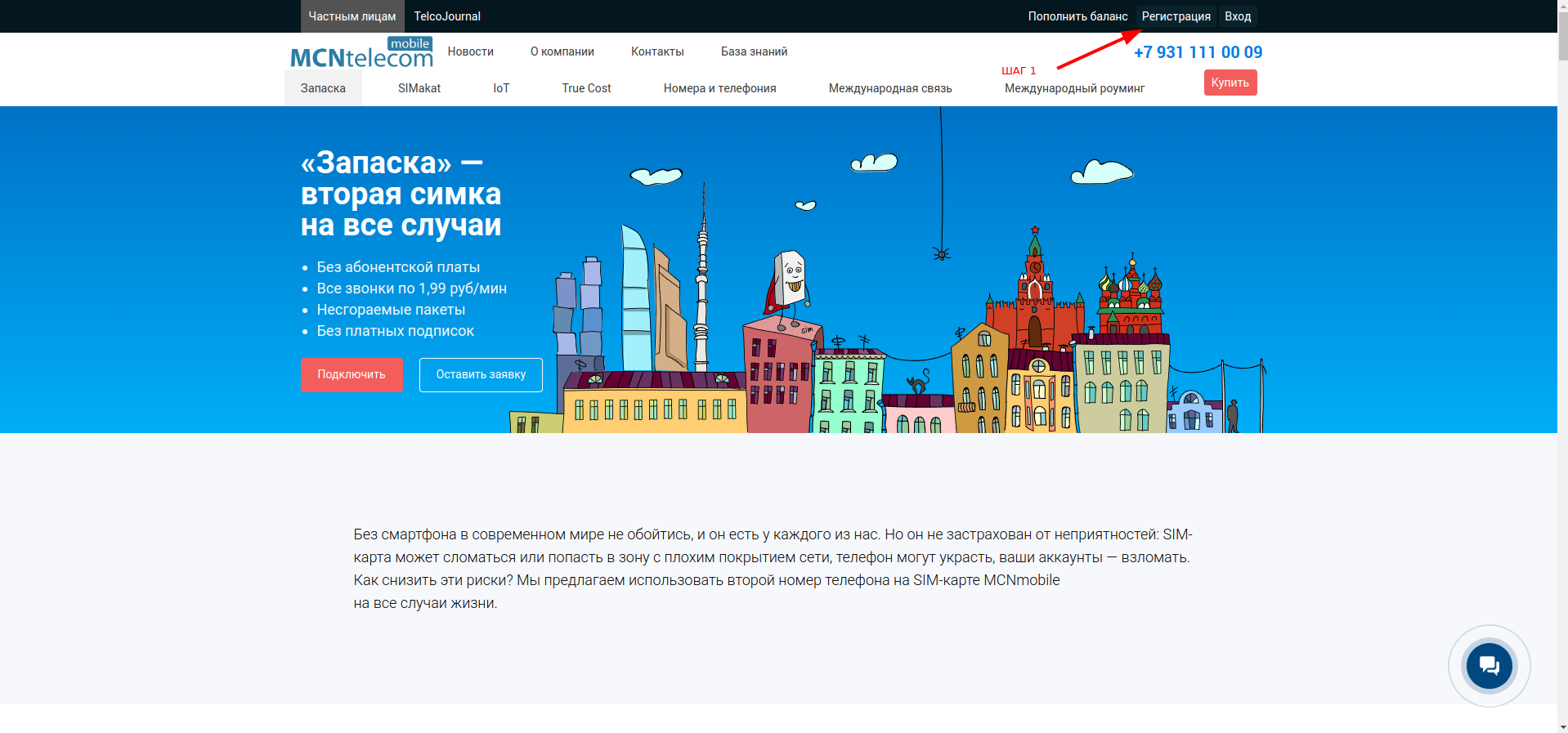1568x733 pixels.
Task: Open the Регистрация page
Action: [1176, 16]
